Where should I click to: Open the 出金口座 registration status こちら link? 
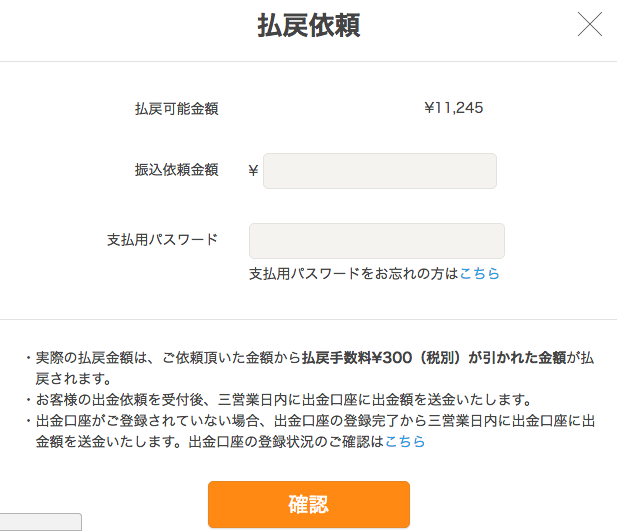click(x=405, y=442)
